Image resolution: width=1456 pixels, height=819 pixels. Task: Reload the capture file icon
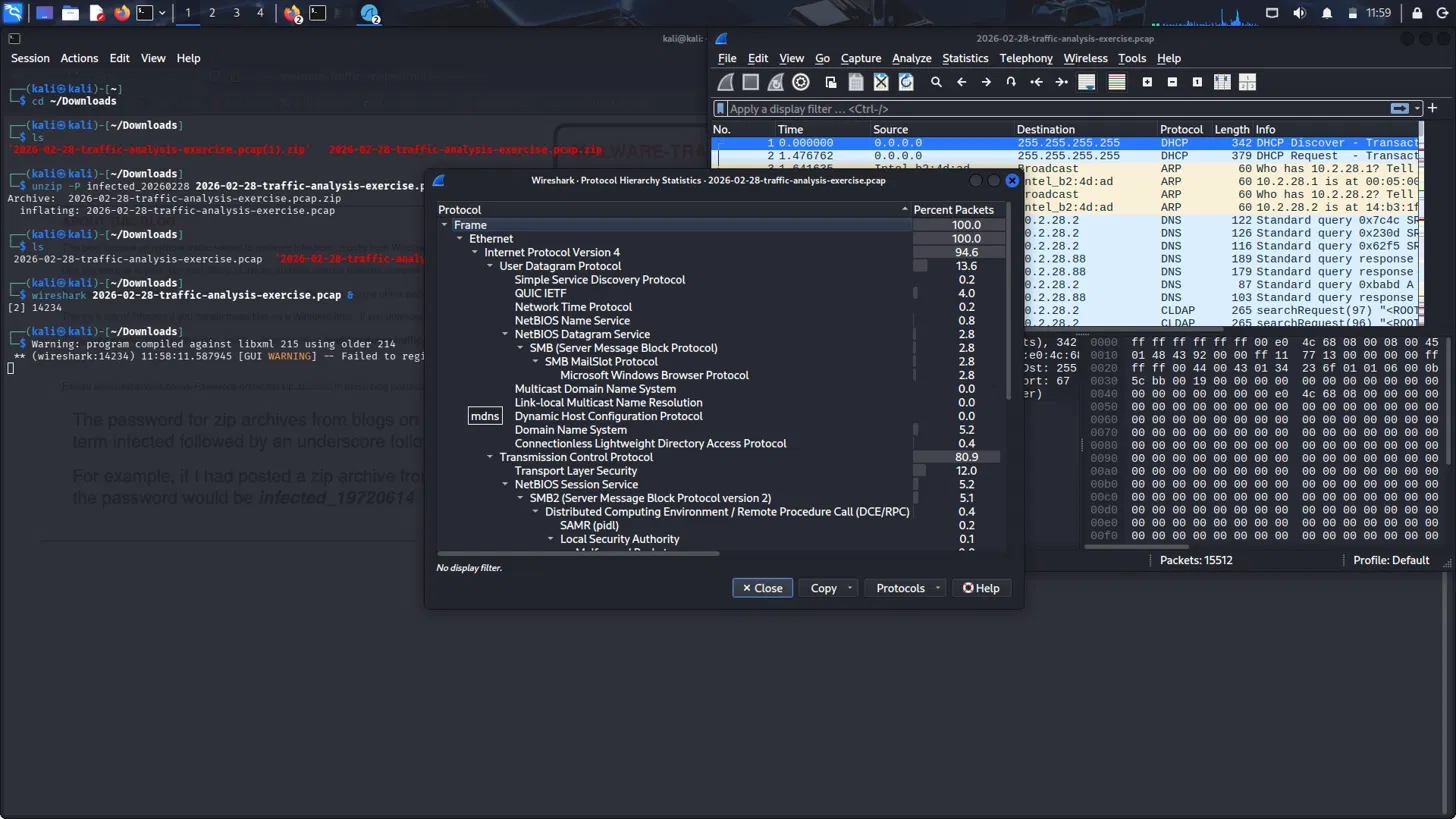[906, 82]
